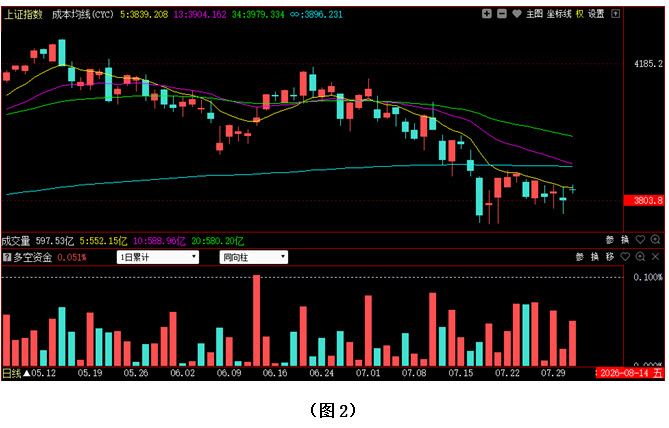Click the heart favorite icon in 多空资金 row
This screenshot has height=428, width=669.
click(x=625, y=257)
